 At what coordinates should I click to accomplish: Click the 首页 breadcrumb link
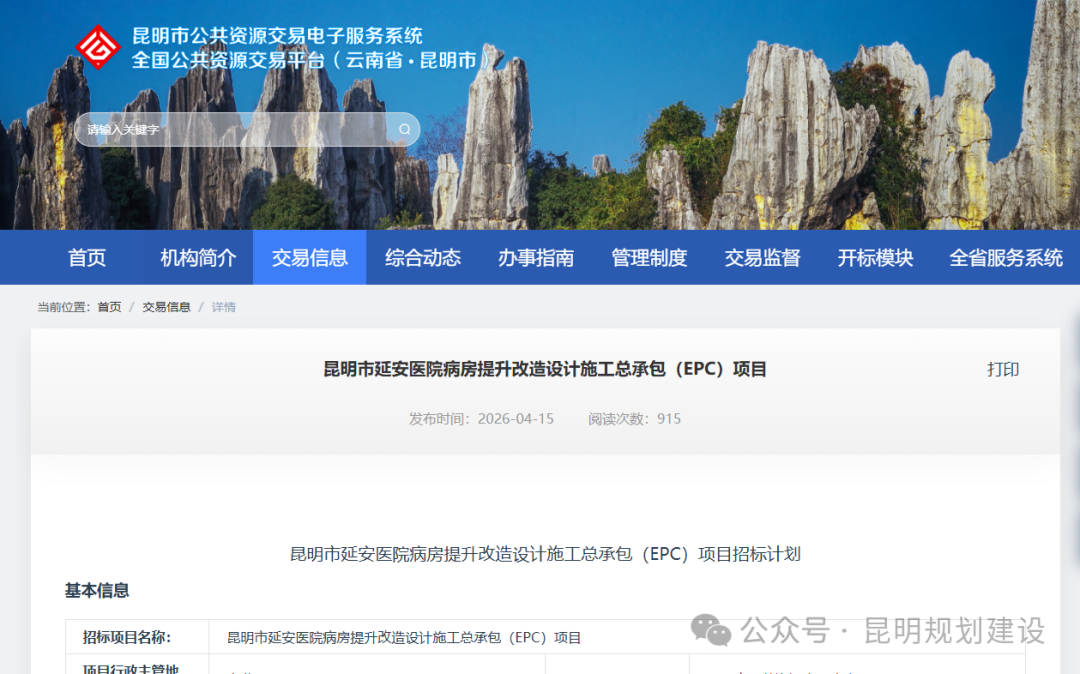[x=109, y=307]
